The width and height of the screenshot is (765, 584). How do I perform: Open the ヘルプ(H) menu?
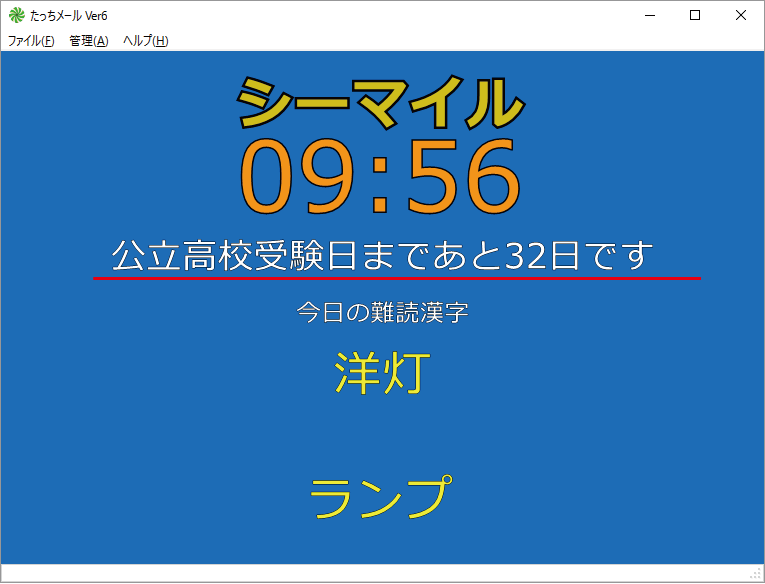tap(145, 41)
